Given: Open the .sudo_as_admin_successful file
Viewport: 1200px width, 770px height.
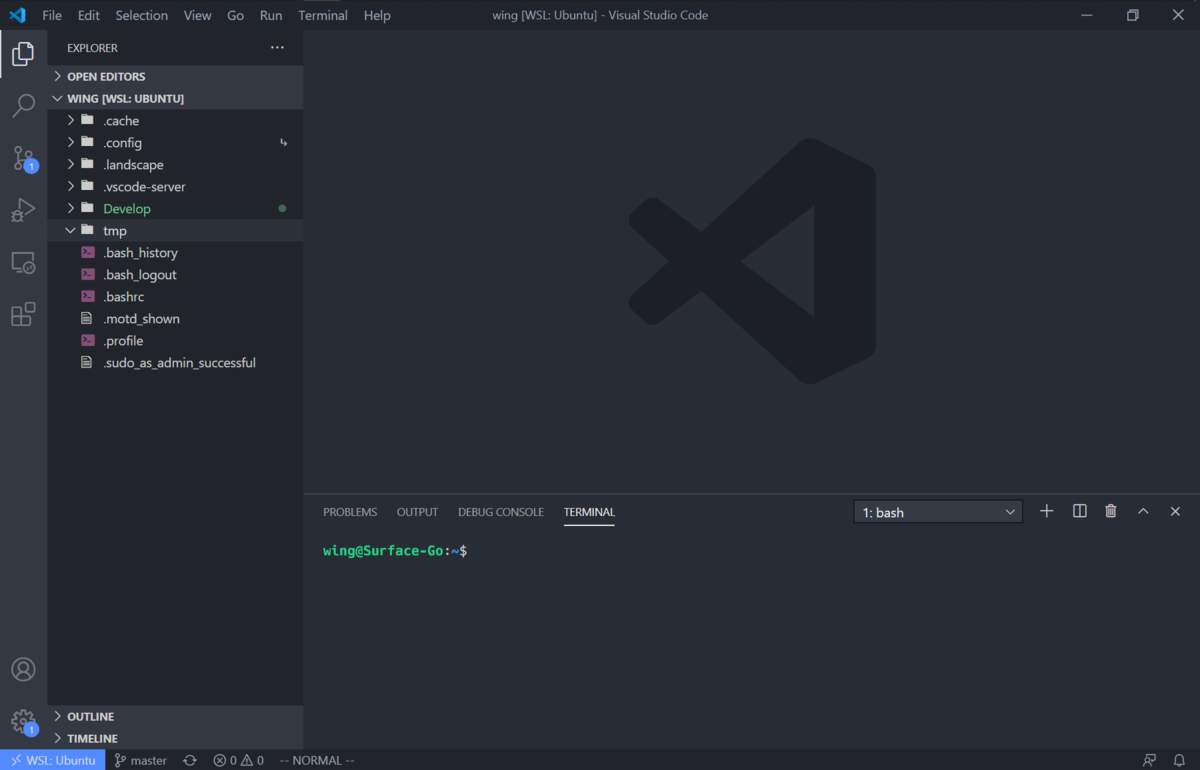Looking at the screenshot, I should 175,362.
